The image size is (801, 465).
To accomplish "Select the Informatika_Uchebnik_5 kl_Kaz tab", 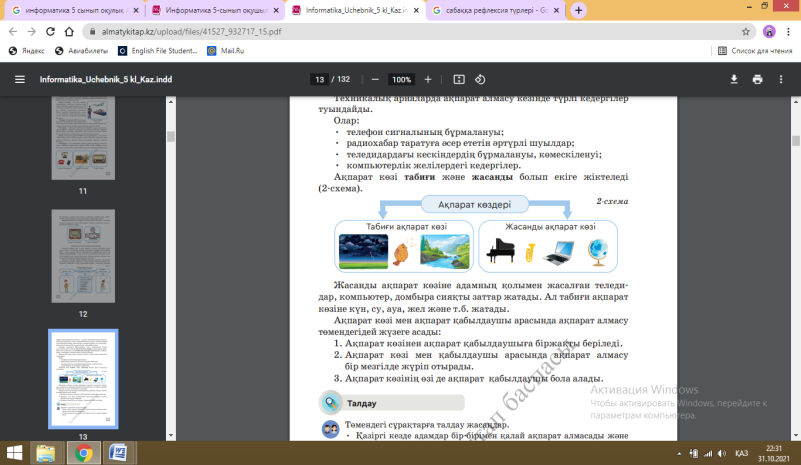I will pyautogui.click(x=356, y=10).
